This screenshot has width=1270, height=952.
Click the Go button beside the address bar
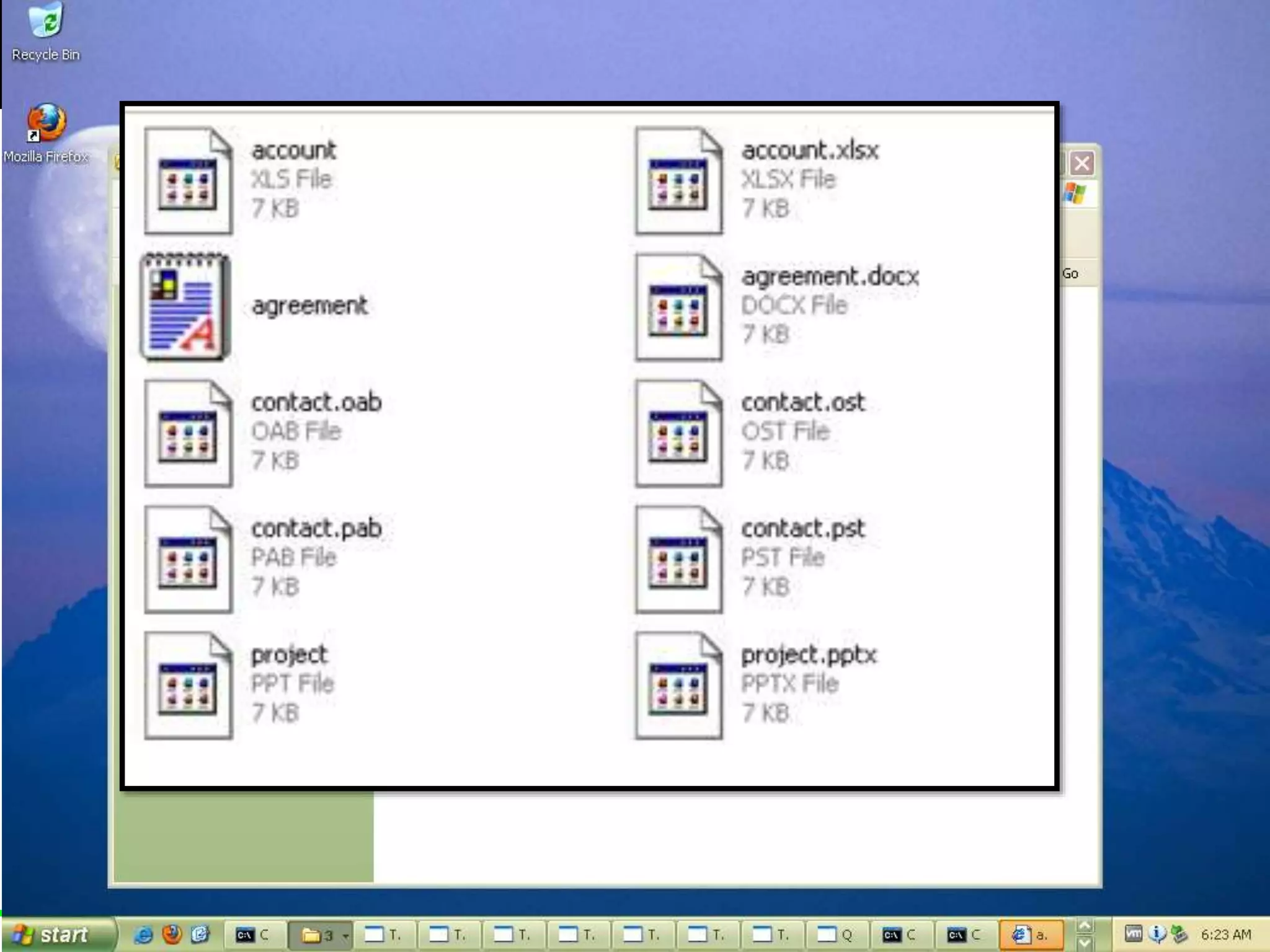(x=1070, y=273)
